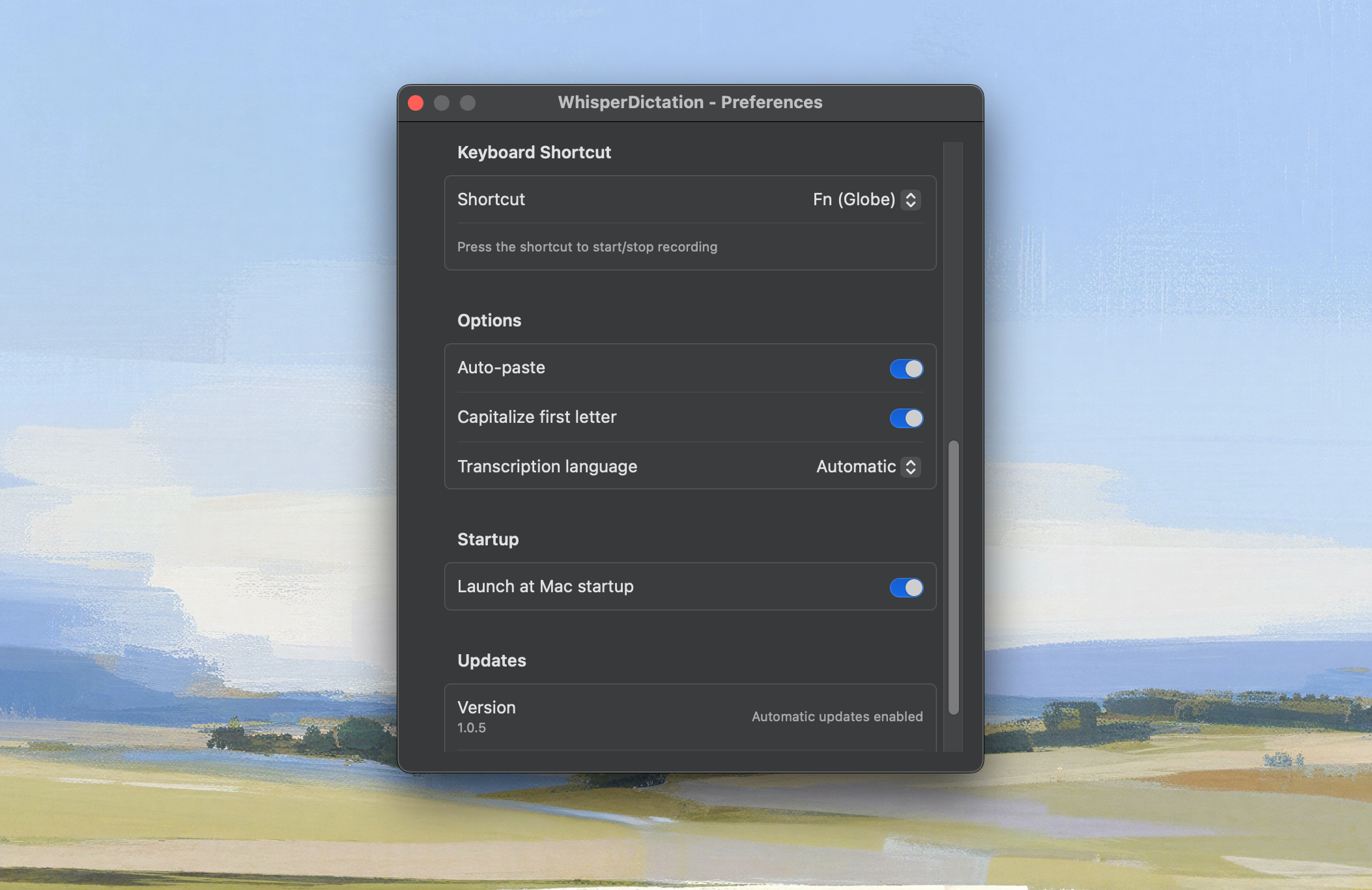Click the start/stop recording hint text

point(587,247)
